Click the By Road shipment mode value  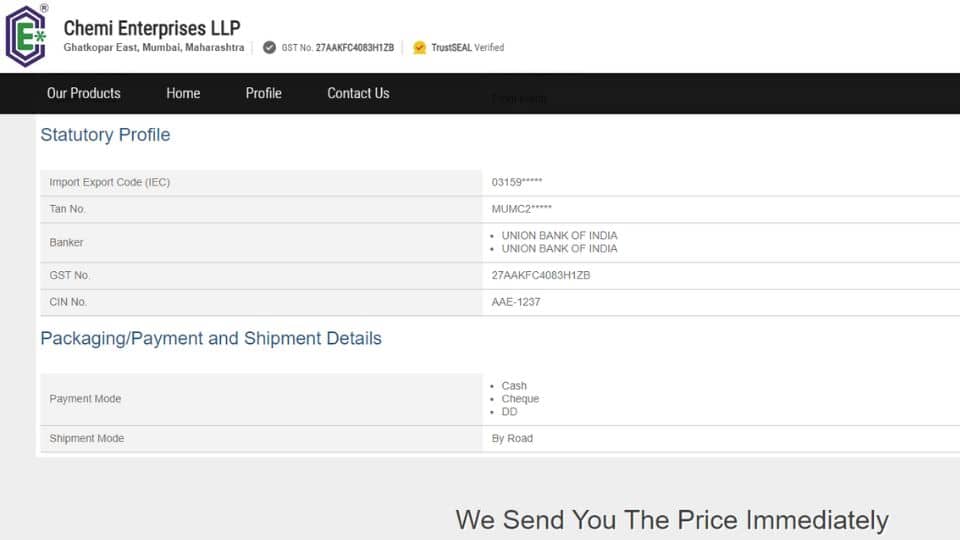point(512,439)
